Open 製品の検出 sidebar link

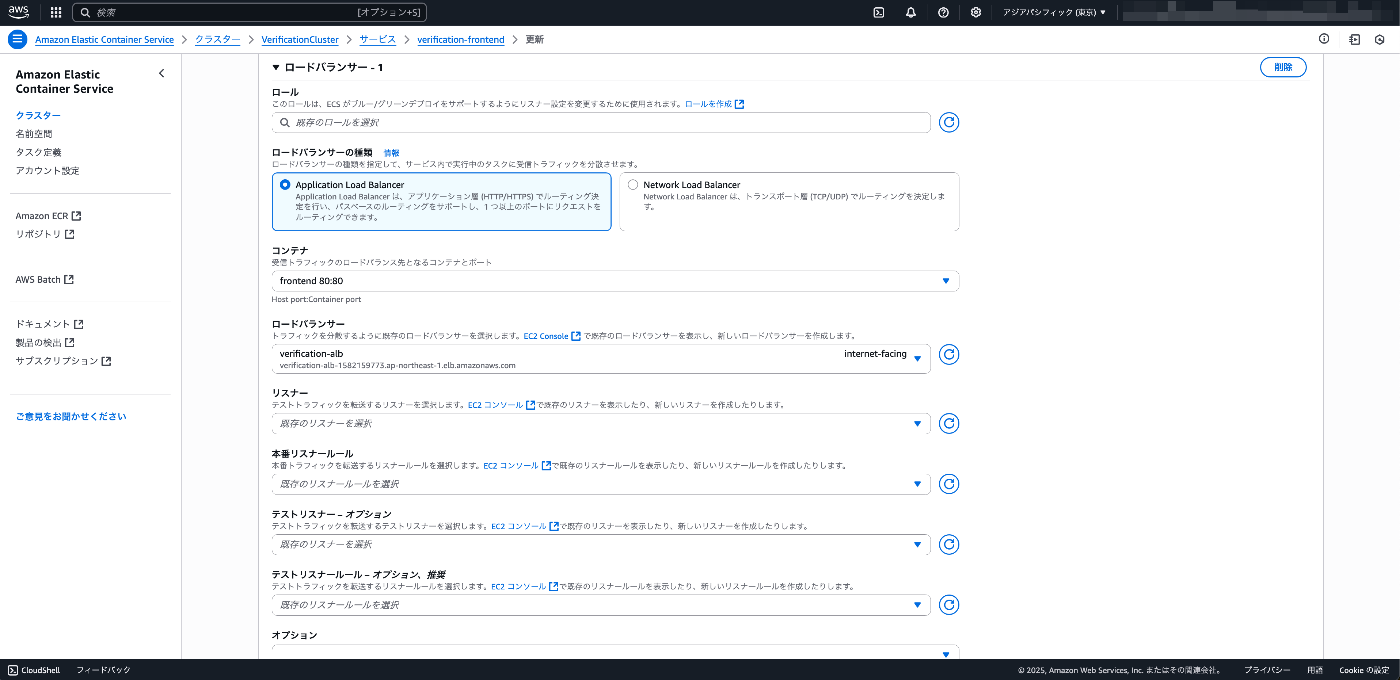[45, 342]
